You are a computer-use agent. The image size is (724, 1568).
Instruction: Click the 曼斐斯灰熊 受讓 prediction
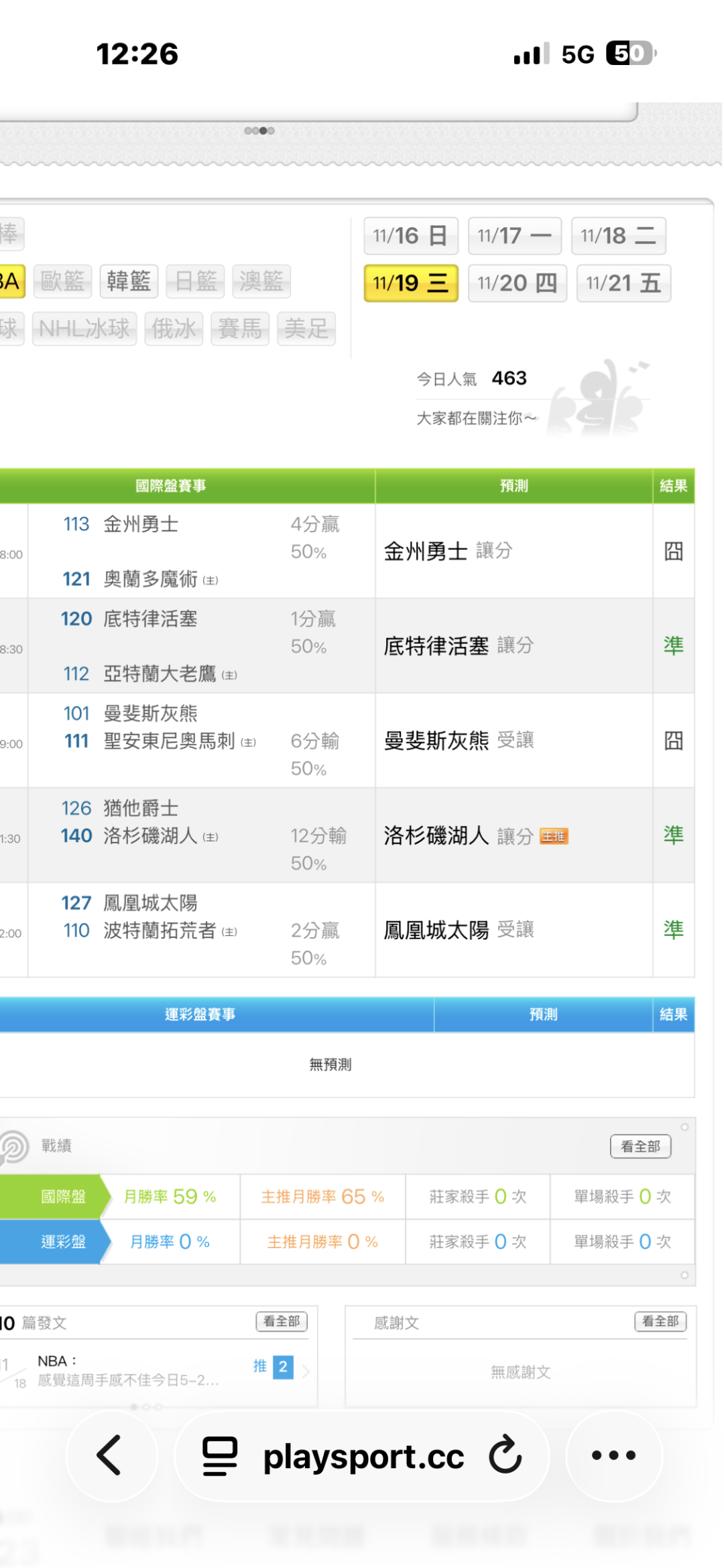pos(459,741)
